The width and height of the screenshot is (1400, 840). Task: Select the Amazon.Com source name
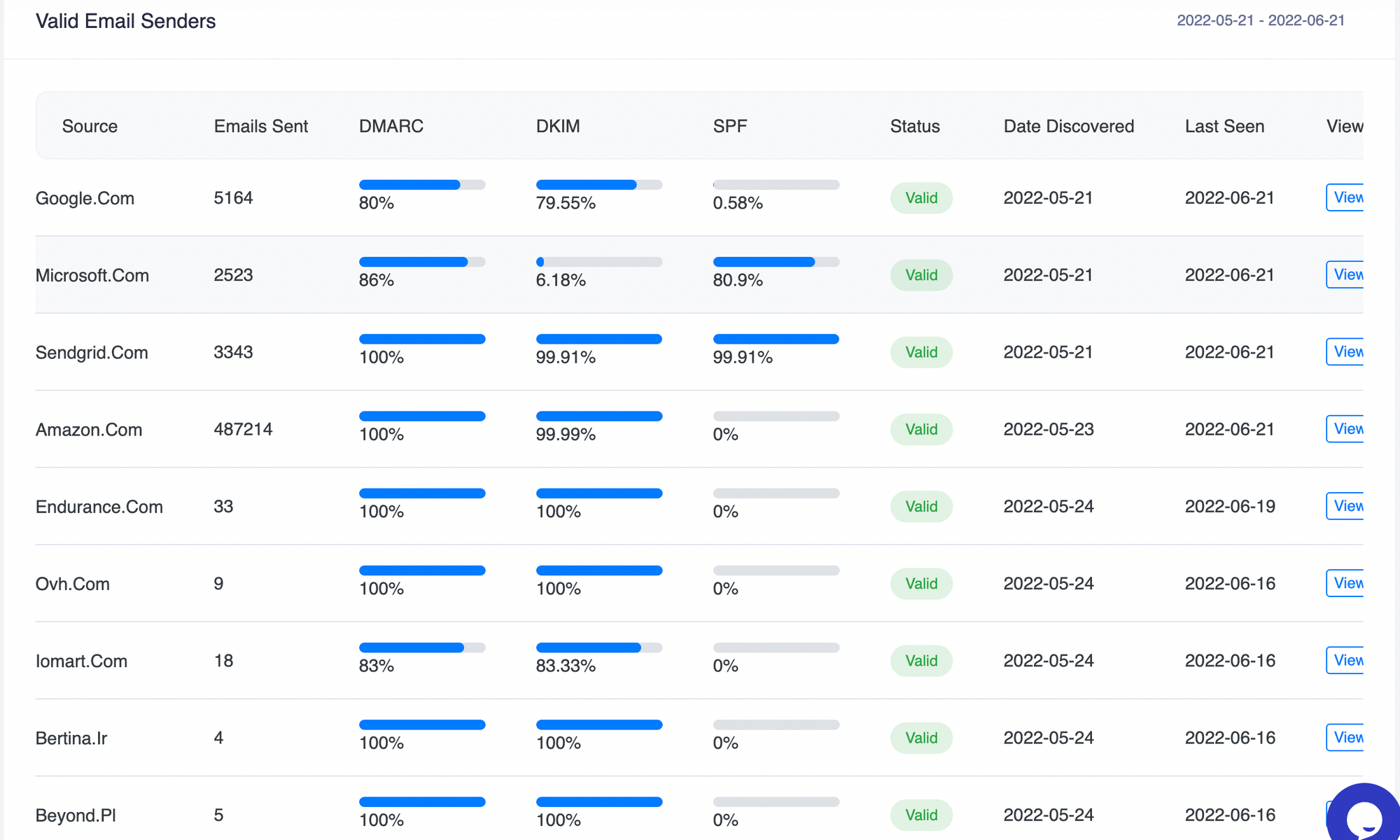89,430
